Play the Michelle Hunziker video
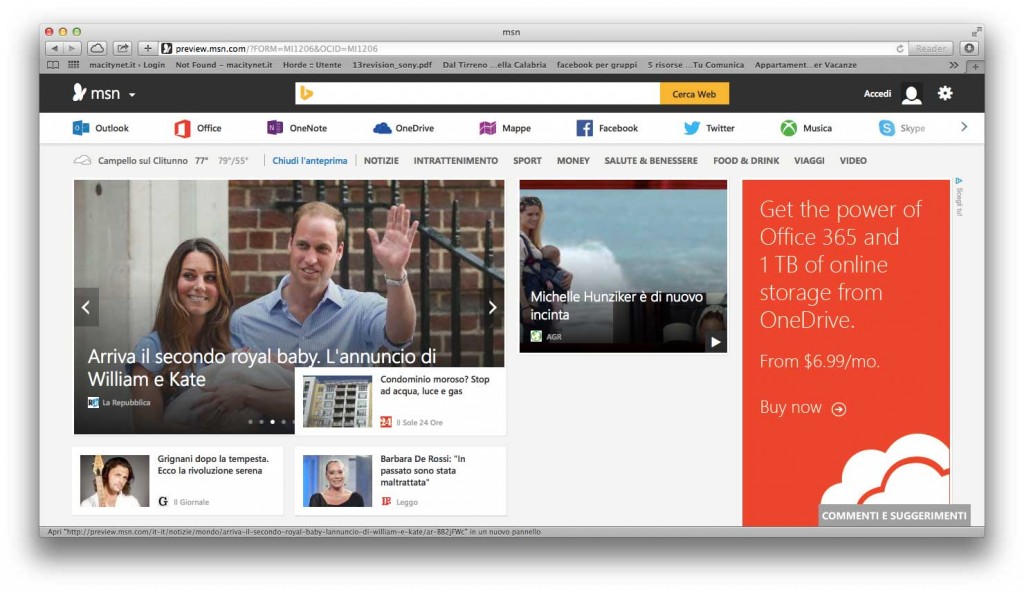 pyautogui.click(x=716, y=342)
